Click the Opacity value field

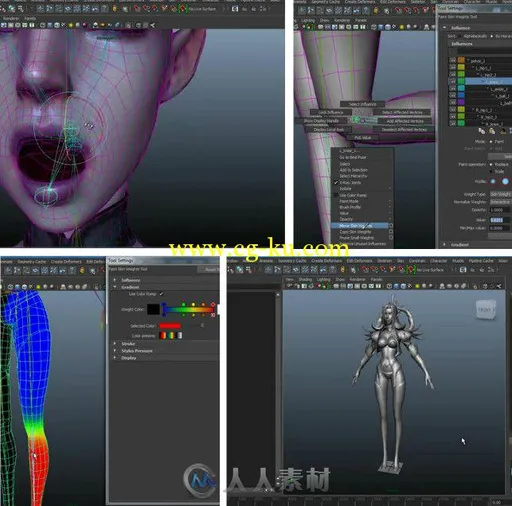click(499, 210)
